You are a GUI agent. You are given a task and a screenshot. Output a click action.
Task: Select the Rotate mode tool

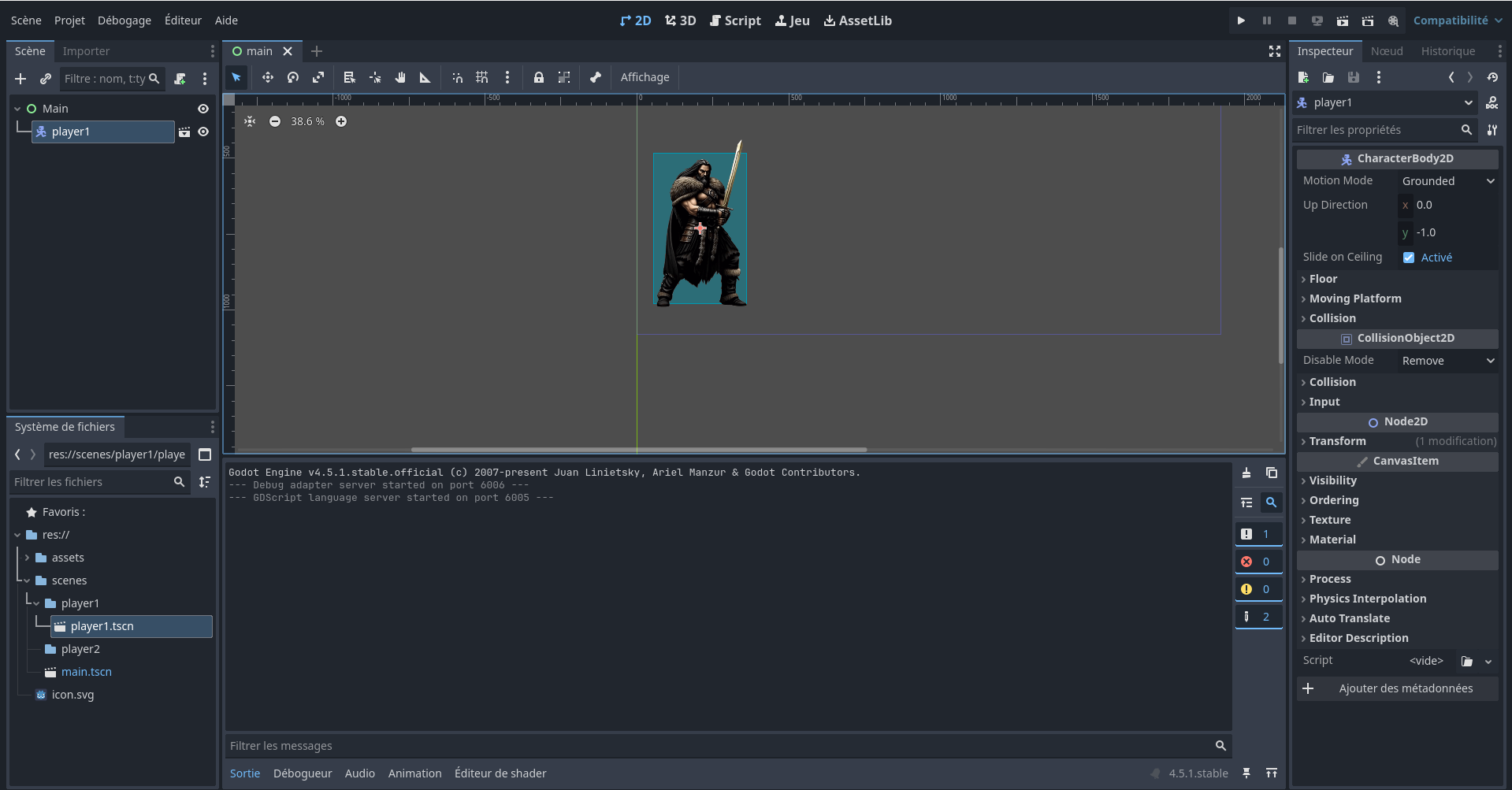click(x=293, y=77)
